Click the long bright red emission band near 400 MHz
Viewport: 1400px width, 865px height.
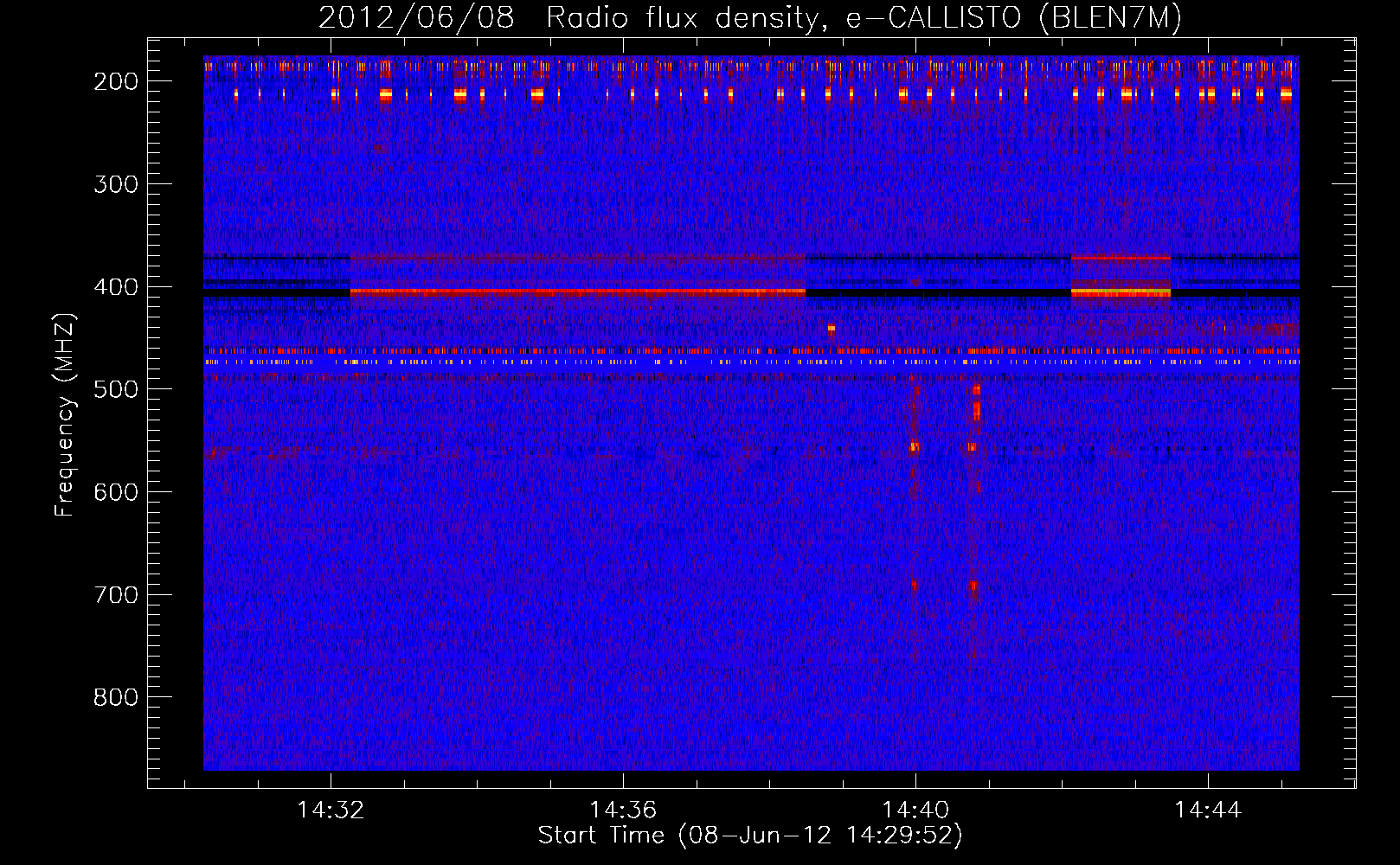(x=578, y=292)
